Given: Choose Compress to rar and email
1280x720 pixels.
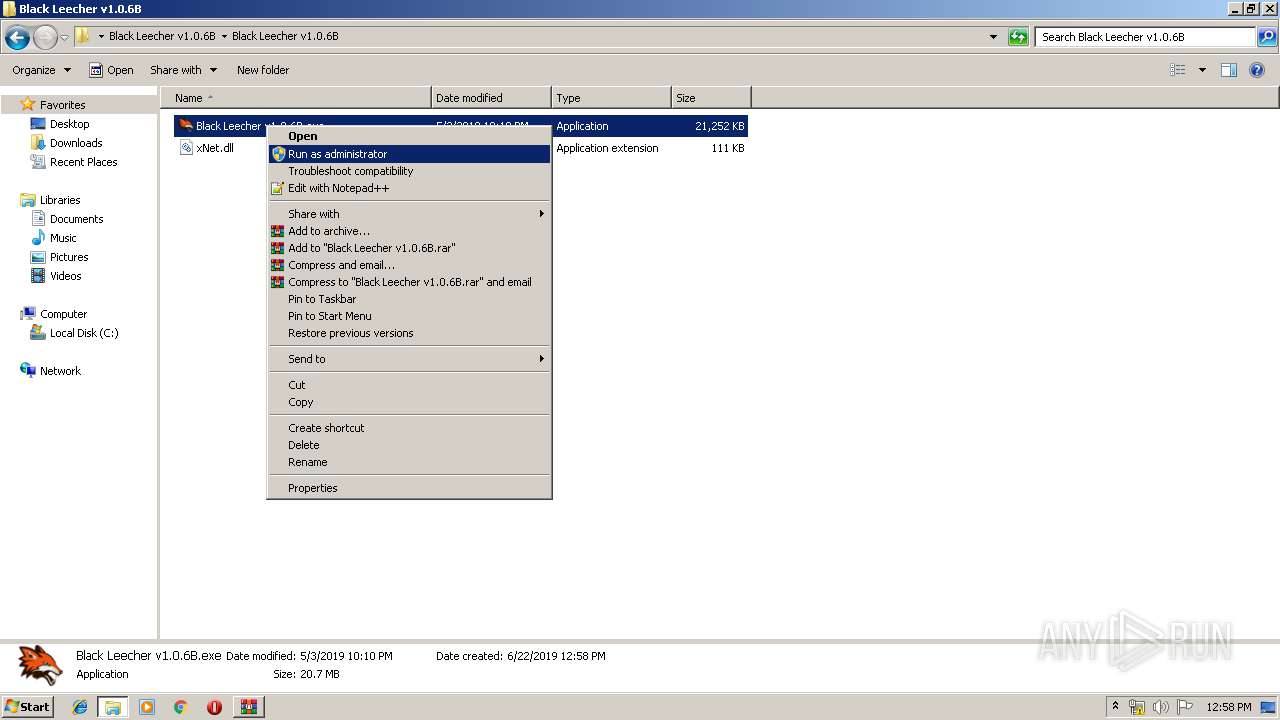Looking at the screenshot, I should (x=409, y=282).
